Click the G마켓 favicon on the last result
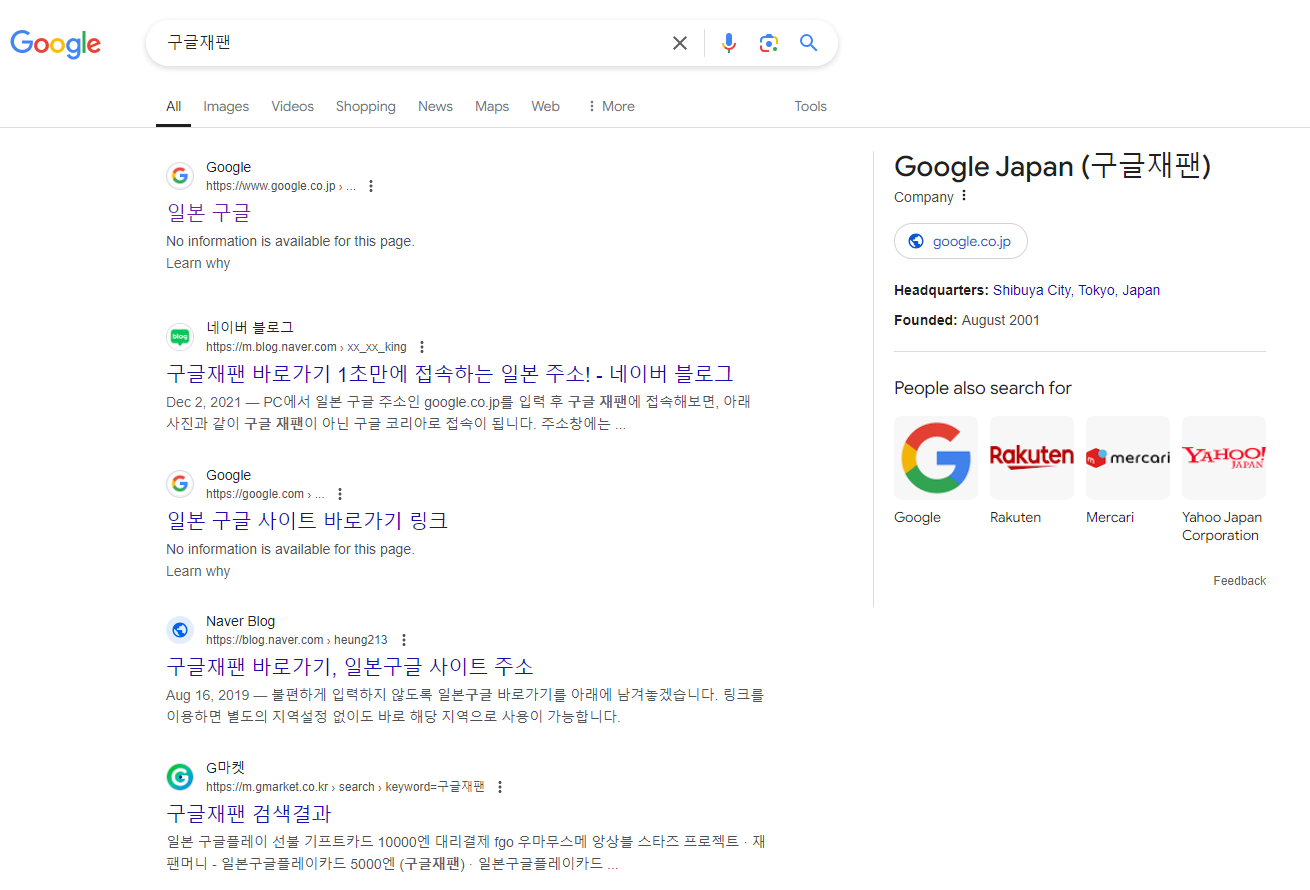1310x890 pixels. (x=180, y=776)
